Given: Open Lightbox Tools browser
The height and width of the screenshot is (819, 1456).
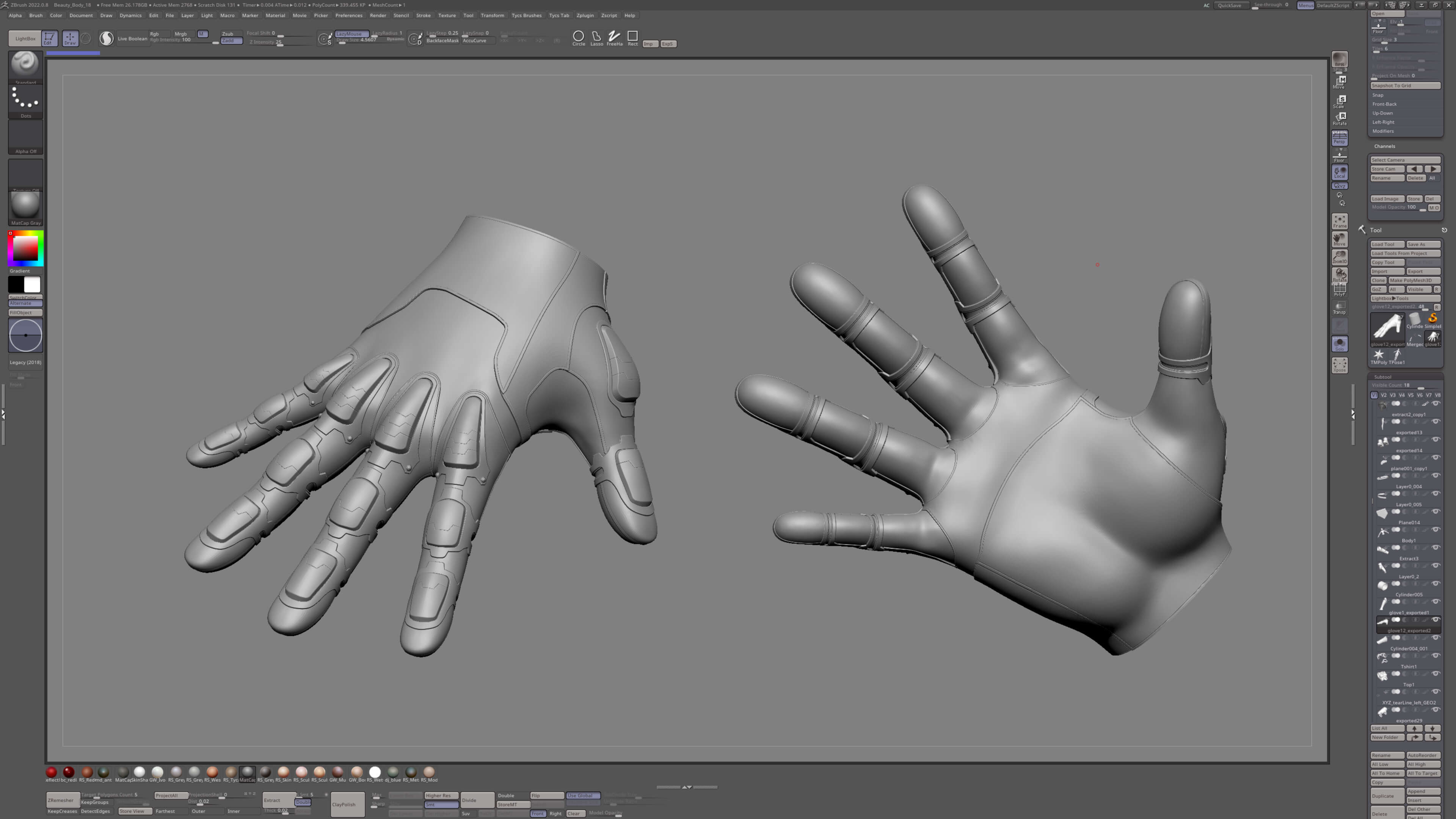Looking at the screenshot, I should click(x=1405, y=298).
